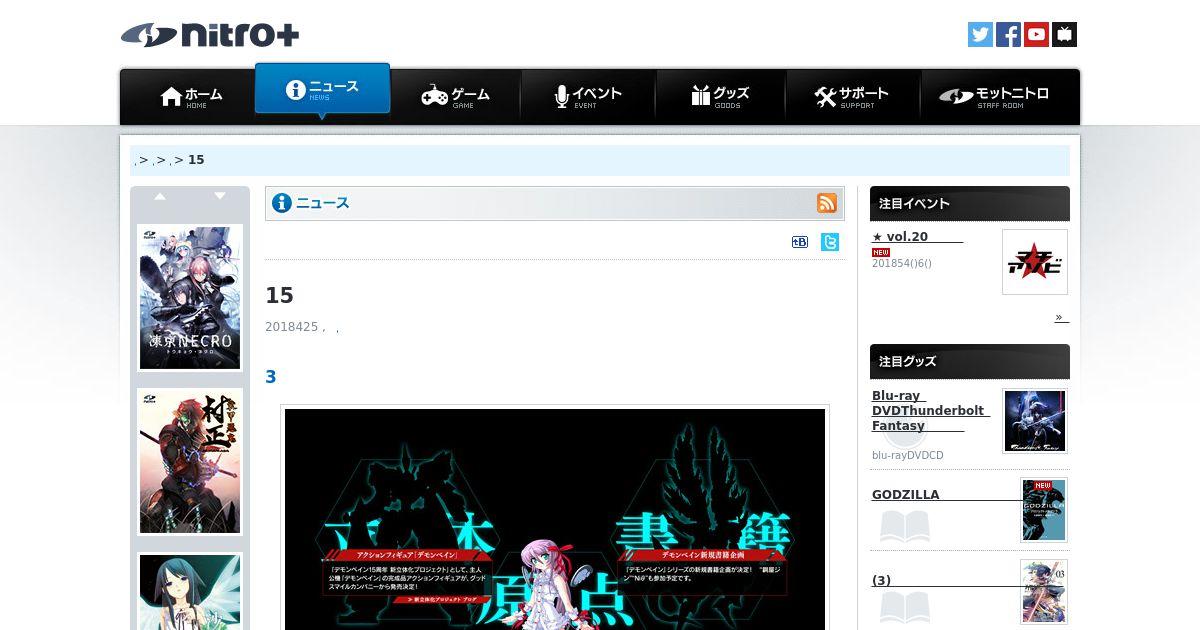This screenshot has width=1200, height=630.
Task: Open the vol.20 event link
Action: tap(917, 237)
